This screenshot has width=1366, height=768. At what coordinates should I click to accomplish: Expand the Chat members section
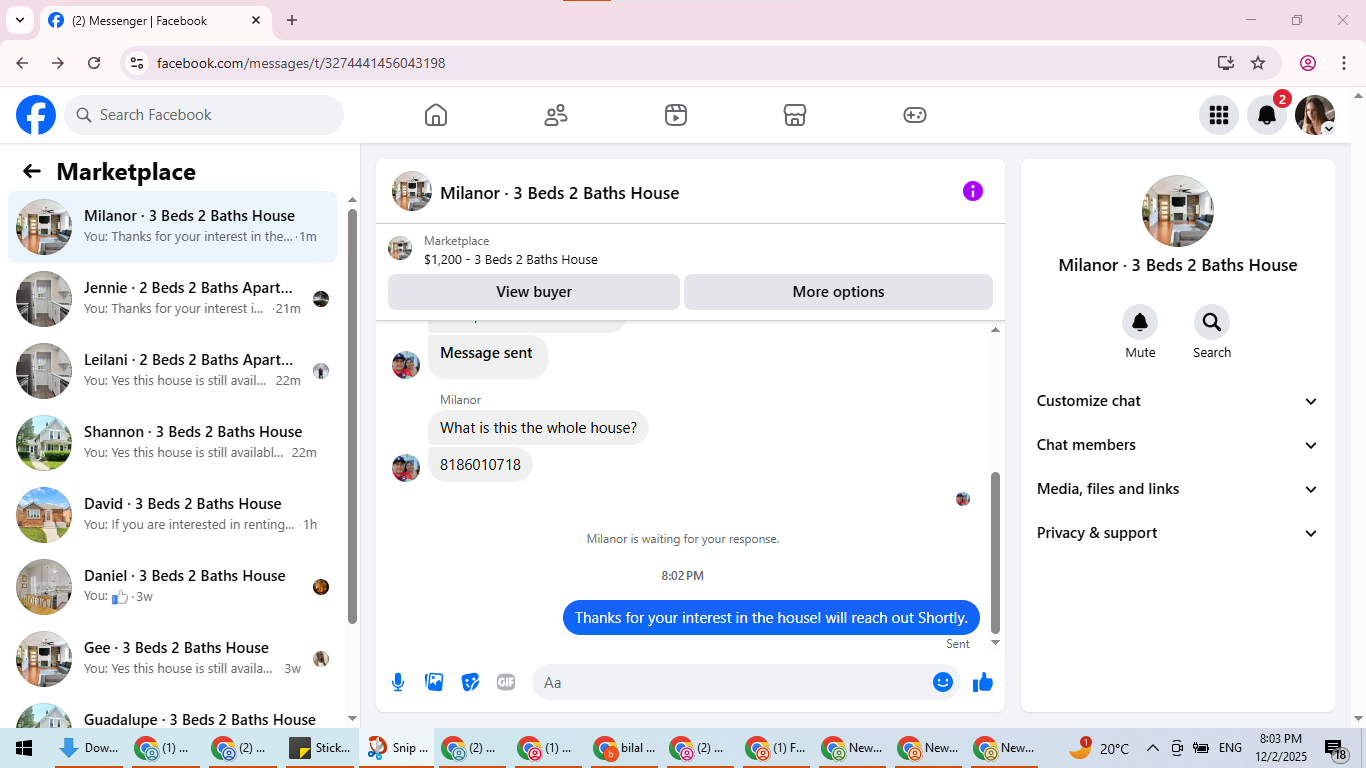pyautogui.click(x=1178, y=445)
